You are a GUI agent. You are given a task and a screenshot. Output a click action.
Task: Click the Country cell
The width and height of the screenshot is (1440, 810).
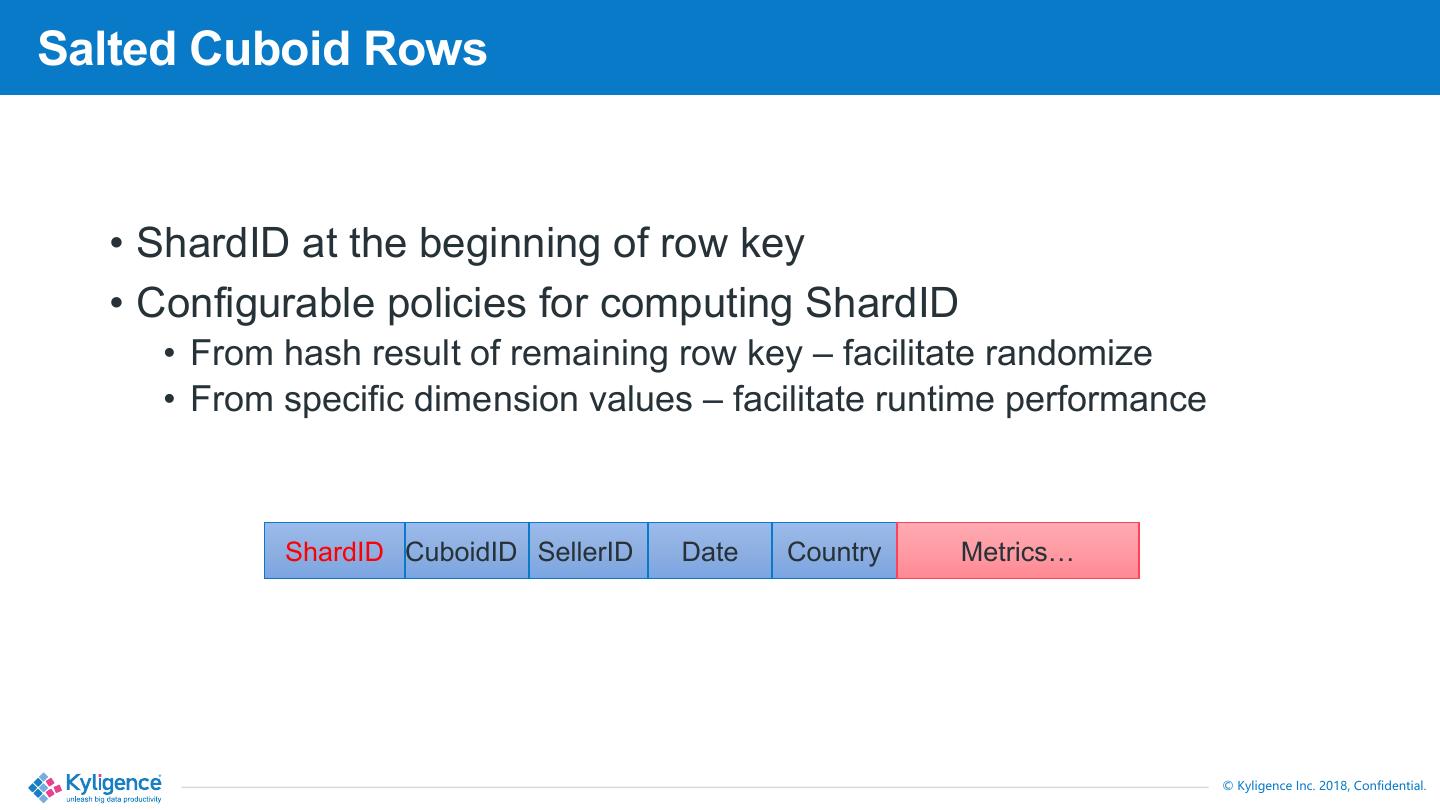[833, 551]
